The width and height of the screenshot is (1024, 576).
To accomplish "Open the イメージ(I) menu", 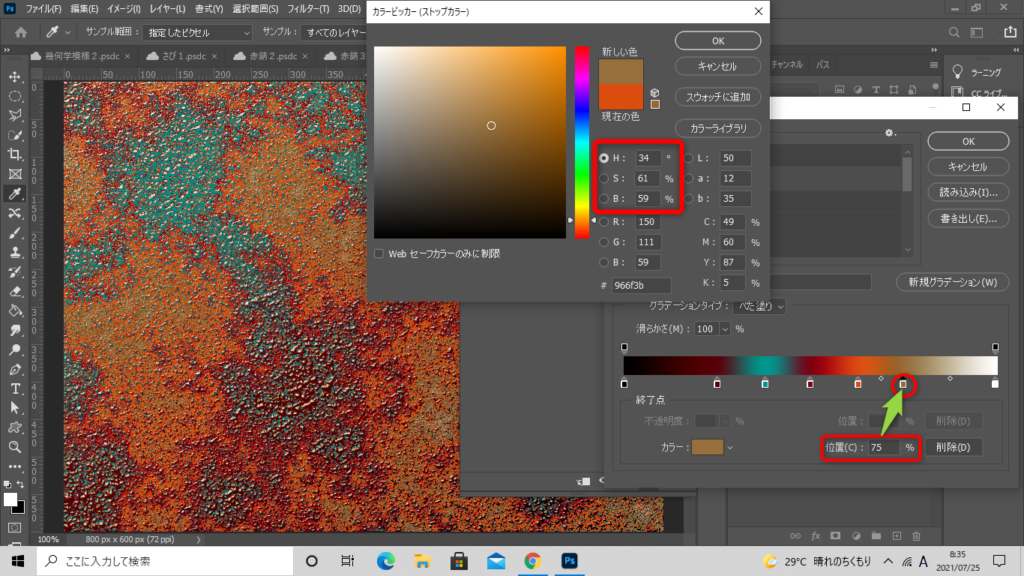I will tap(123, 9).
